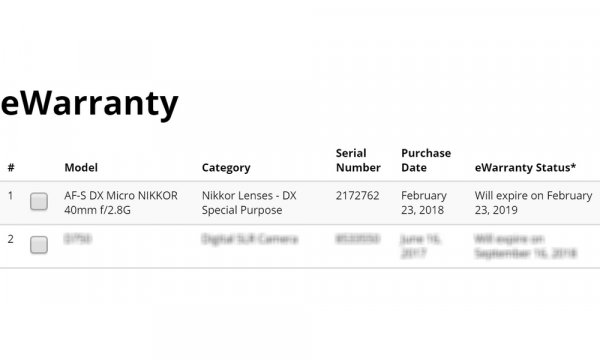
Task: Click the Model column header
Action: (x=81, y=168)
